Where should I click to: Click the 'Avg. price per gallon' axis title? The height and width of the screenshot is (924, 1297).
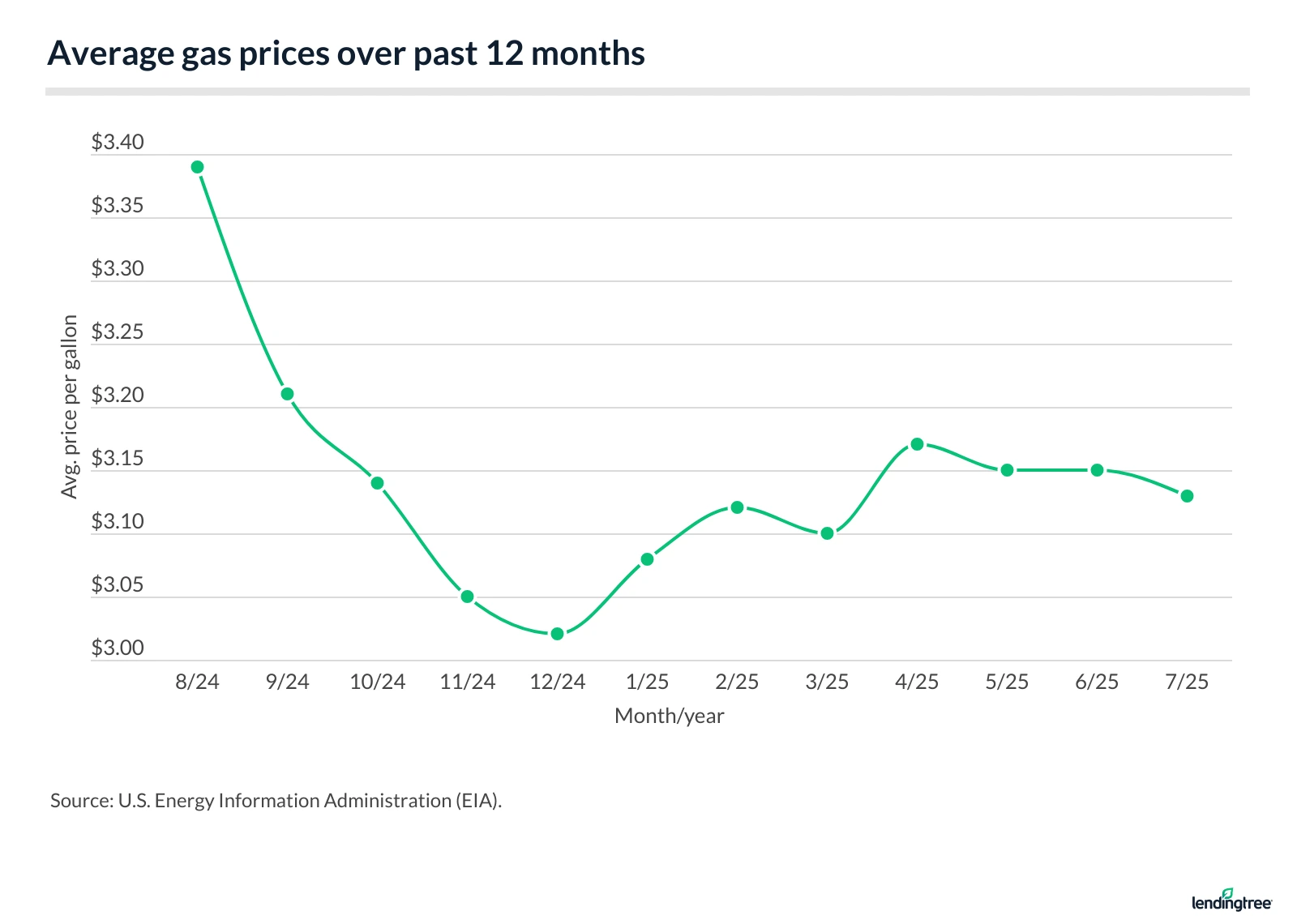click(x=70, y=407)
